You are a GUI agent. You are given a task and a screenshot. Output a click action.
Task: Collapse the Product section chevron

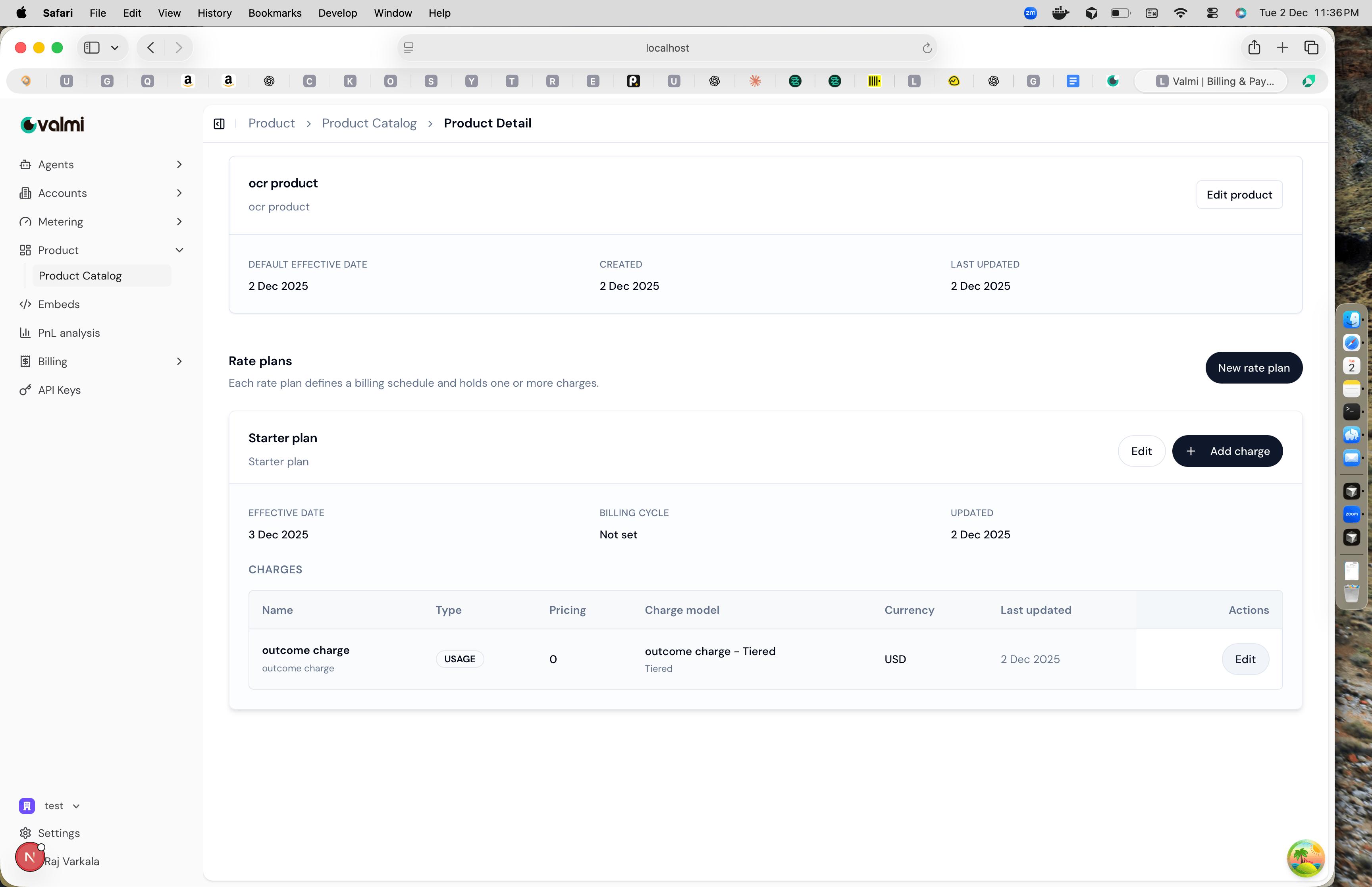[179, 251]
